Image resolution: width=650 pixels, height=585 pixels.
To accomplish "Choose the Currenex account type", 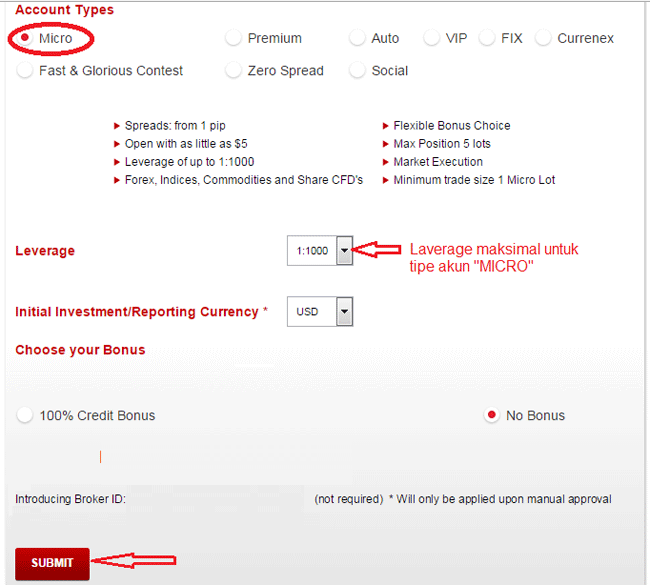I will pos(543,38).
